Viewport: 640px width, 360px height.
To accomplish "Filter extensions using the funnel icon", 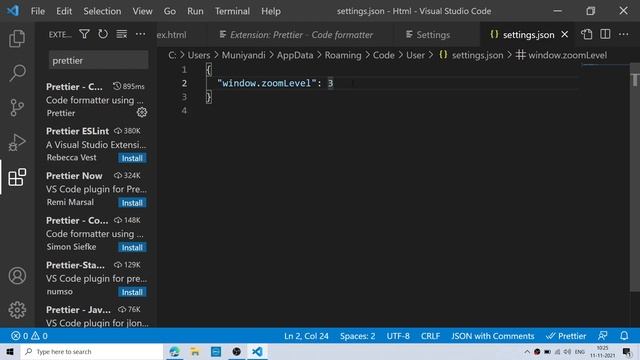I will pyautogui.click(x=84, y=34).
